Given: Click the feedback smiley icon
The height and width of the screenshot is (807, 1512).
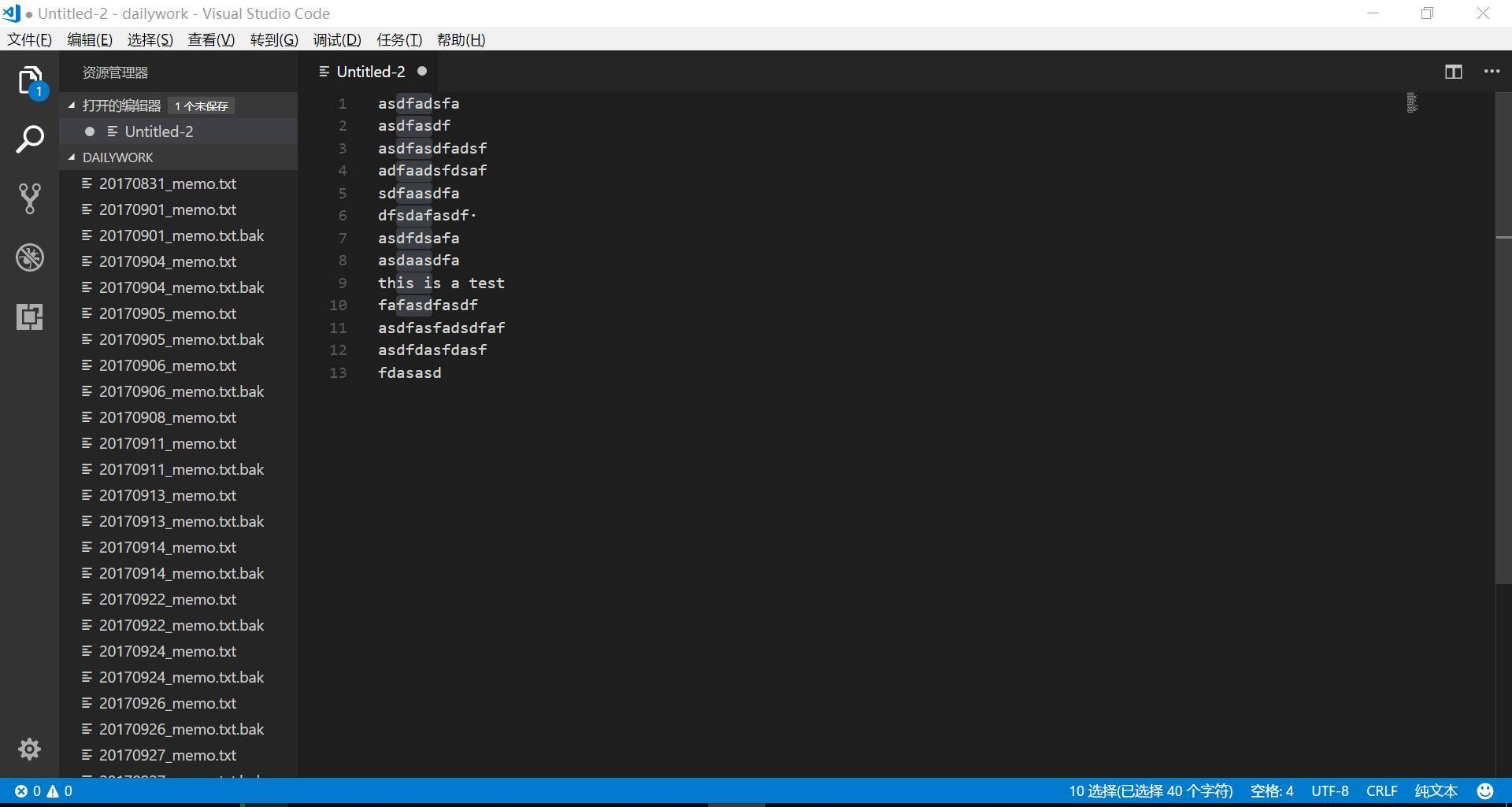Looking at the screenshot, I should tap(1485, 791).
